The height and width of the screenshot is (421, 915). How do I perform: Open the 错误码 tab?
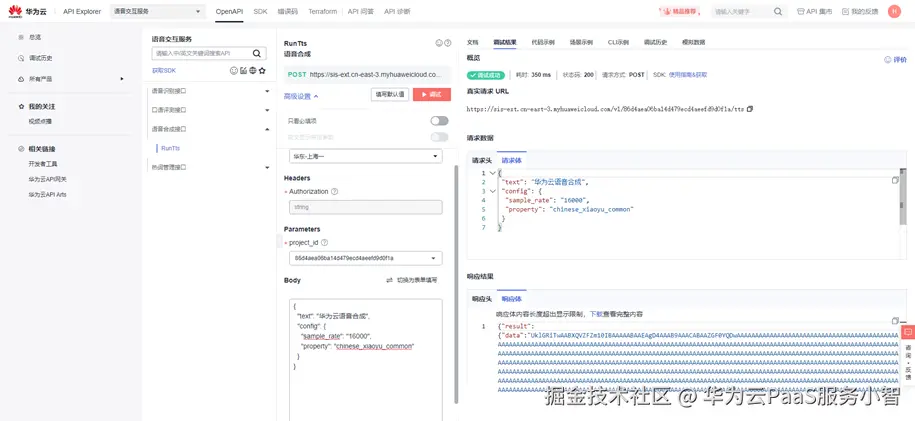[x=287, y=11]
